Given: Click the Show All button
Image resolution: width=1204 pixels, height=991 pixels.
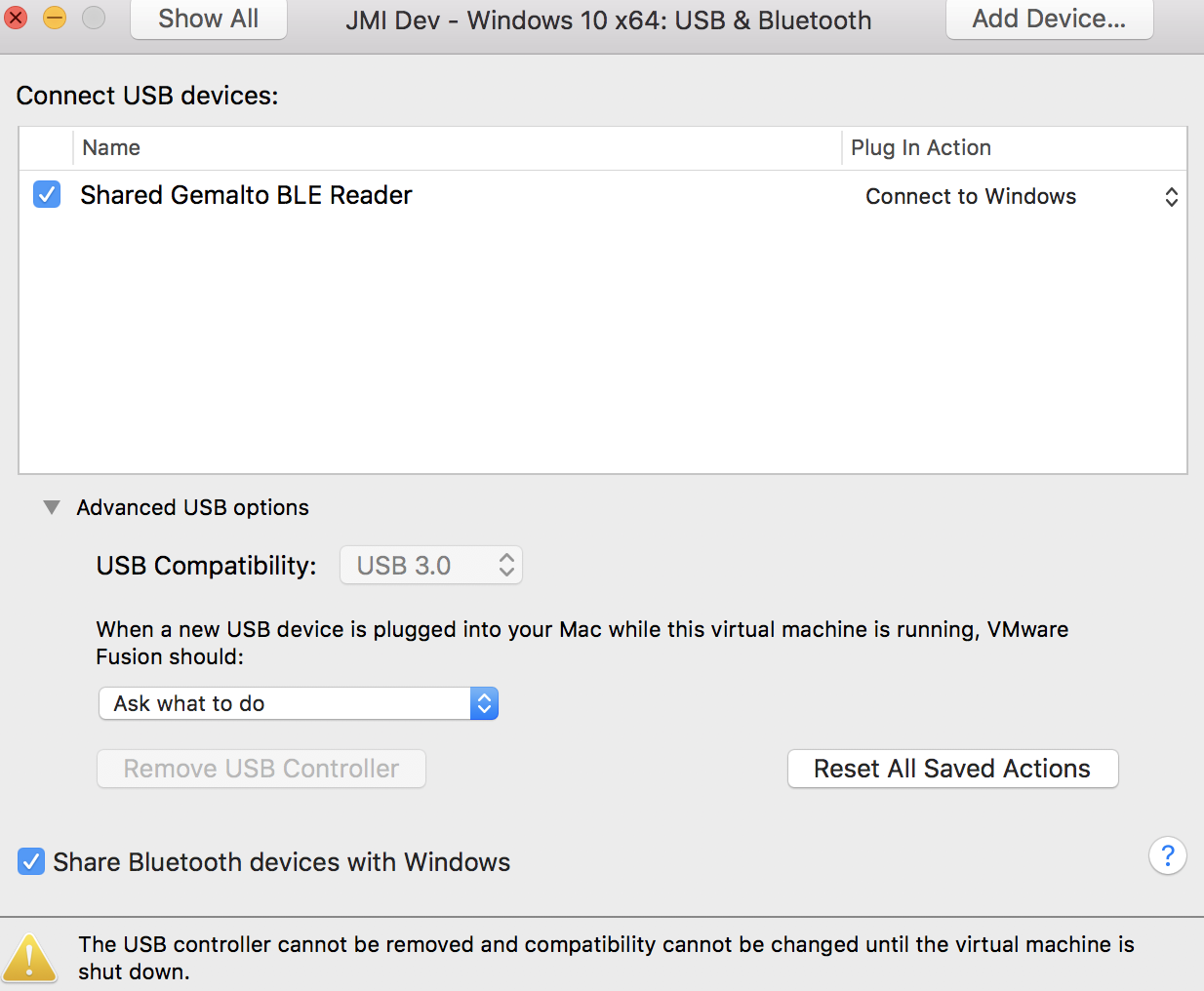Looking at the screenshot, I should (x=208, y=19).
